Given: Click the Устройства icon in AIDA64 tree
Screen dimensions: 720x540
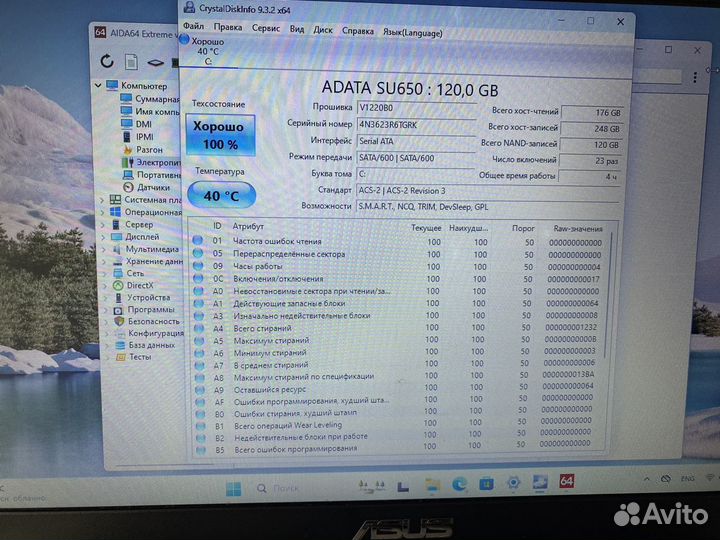Looking at the screenshot, I should pyautogui.click(x=118, y=298).
